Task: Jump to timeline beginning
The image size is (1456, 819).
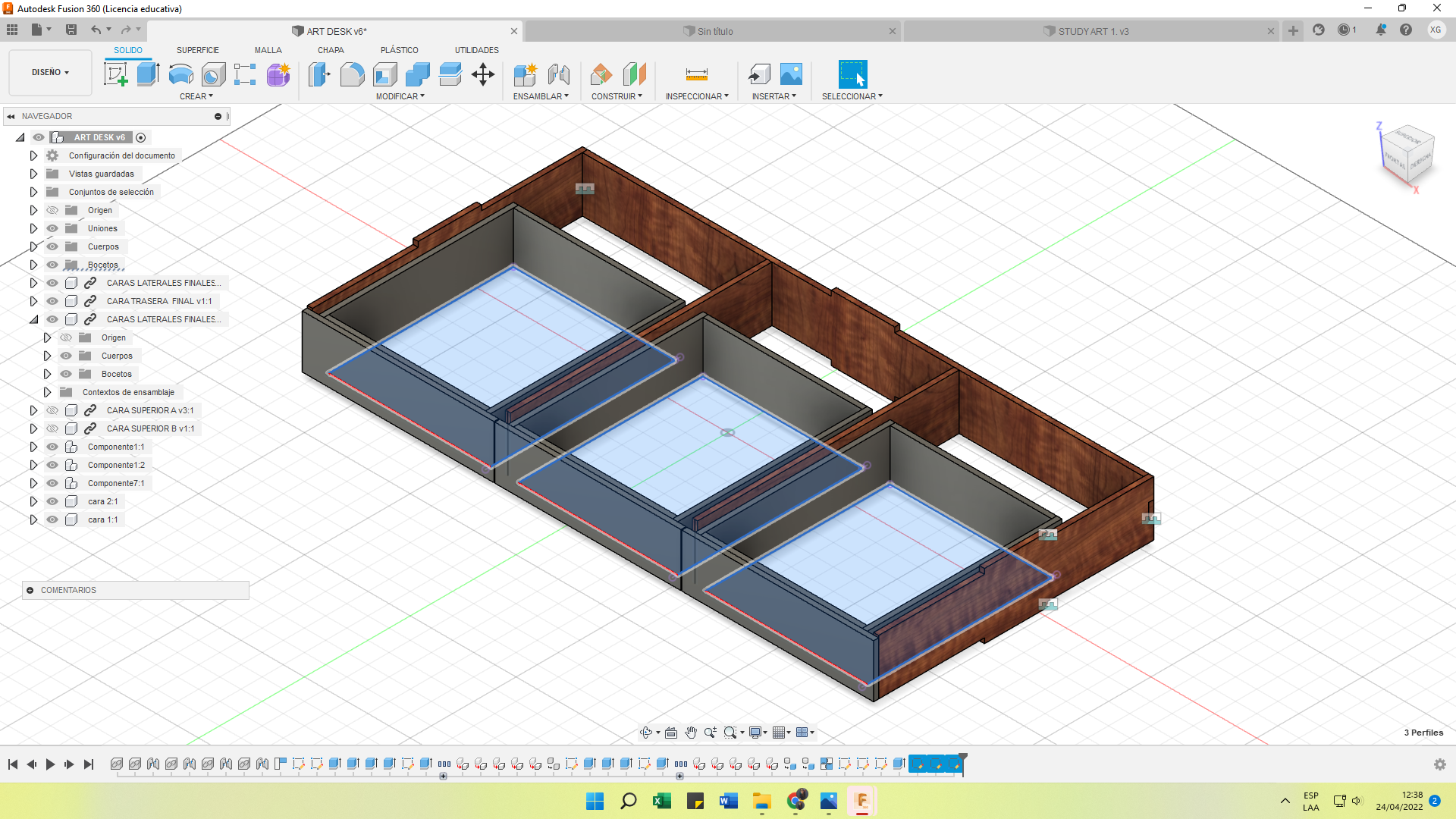Action: click(13, 764)
